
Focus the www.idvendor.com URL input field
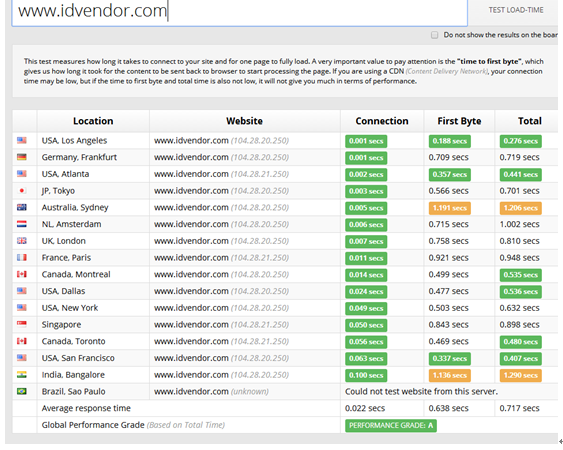(x=239, y=12)
